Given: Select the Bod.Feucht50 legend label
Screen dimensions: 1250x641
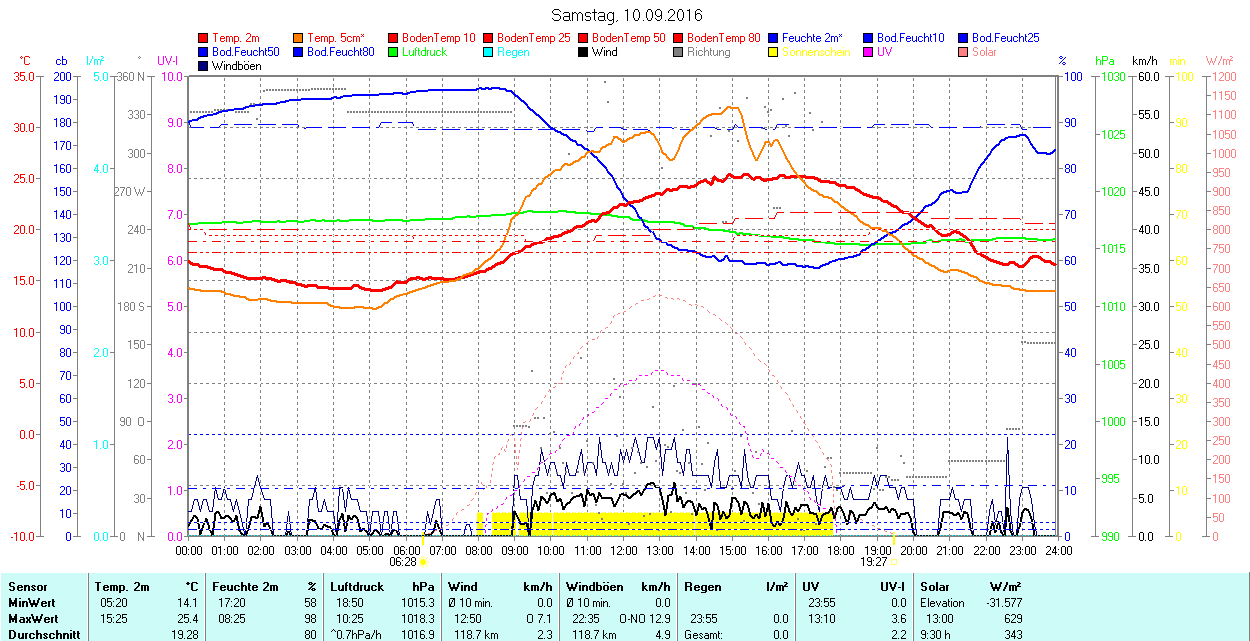Looking at the screenshot, I should click(246, 52).
